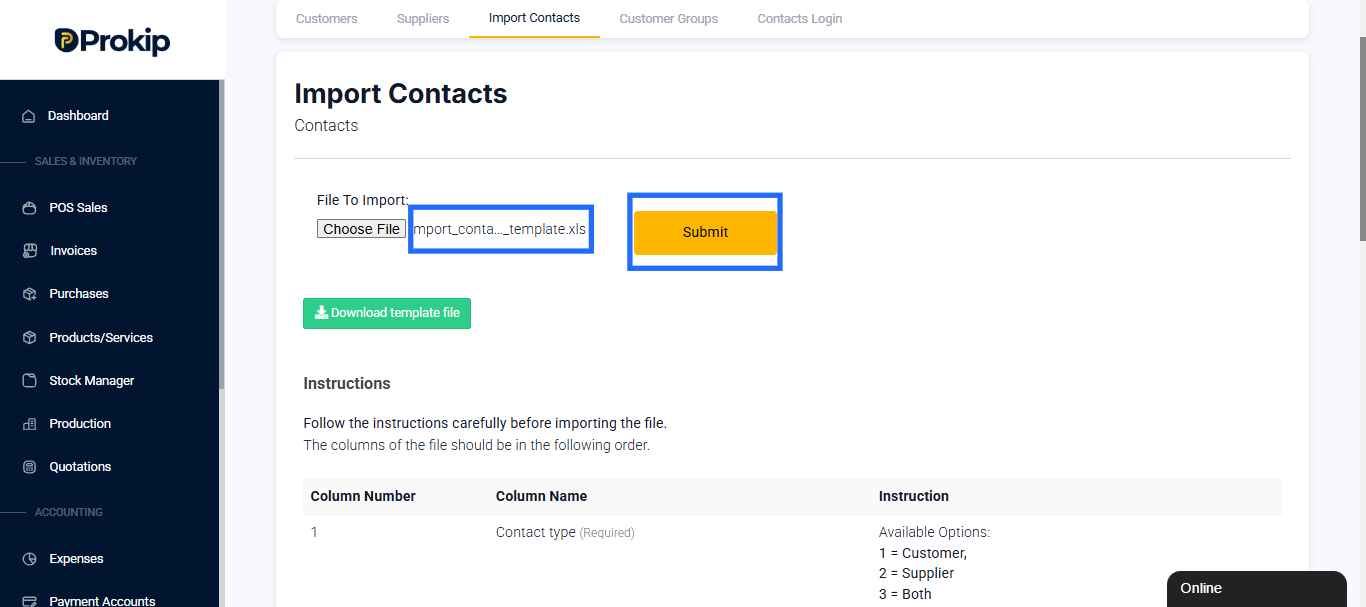The width and height of the screenshot is (1366, 607).
Task: Open the Quotations calculator icon
Action: [x=29, y=467]
